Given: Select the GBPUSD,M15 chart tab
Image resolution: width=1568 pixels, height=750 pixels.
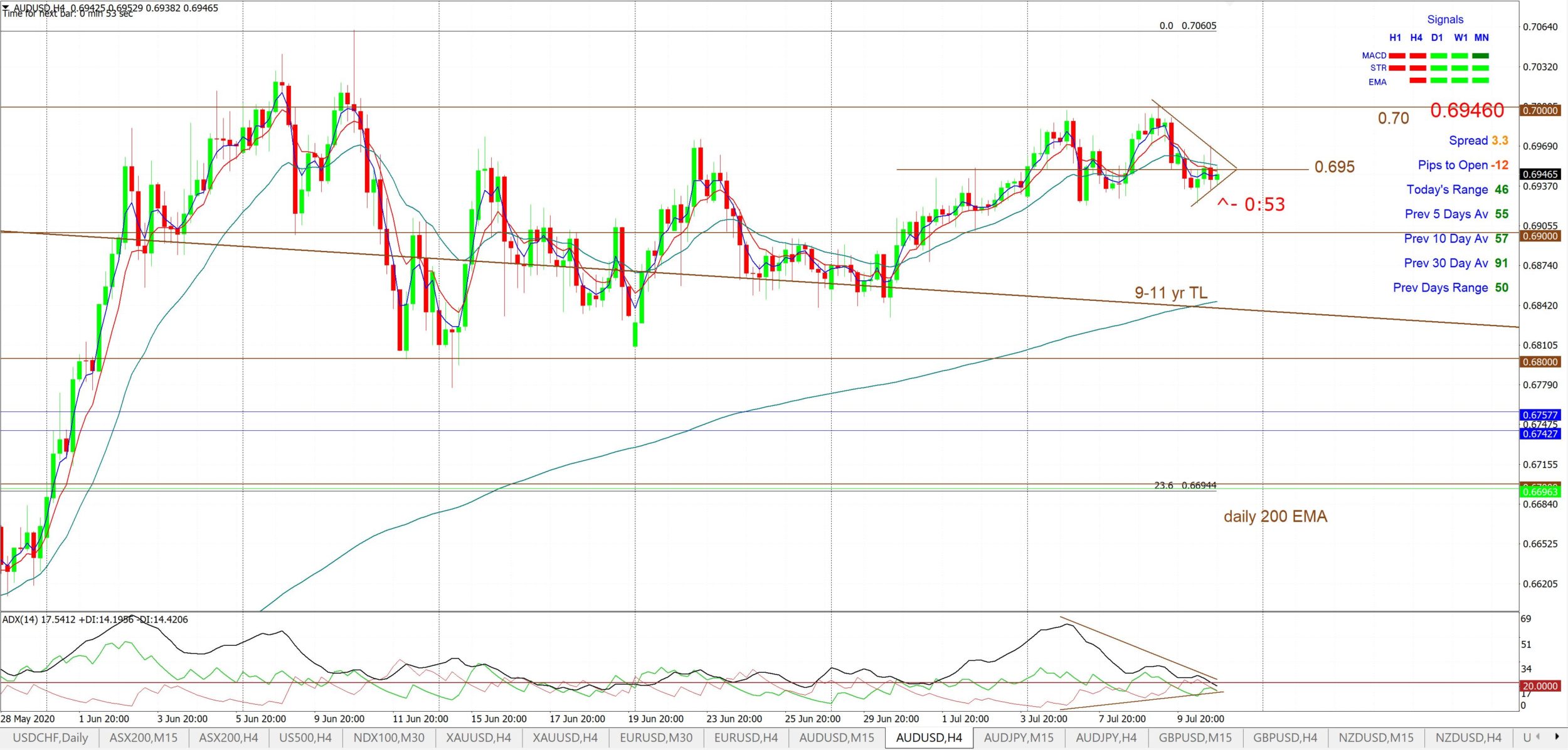Looking at the screenshot, I should (1195, 737).
